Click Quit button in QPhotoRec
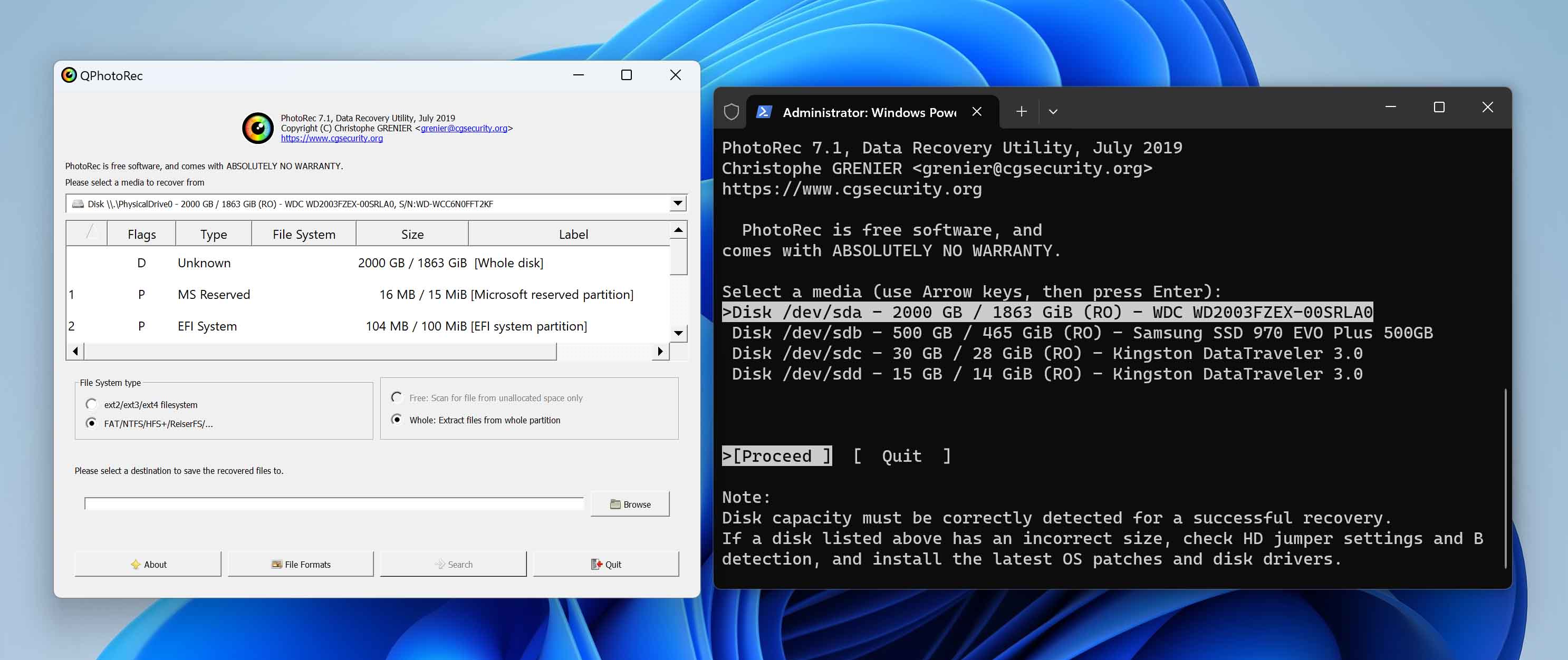 click(606, 564)
